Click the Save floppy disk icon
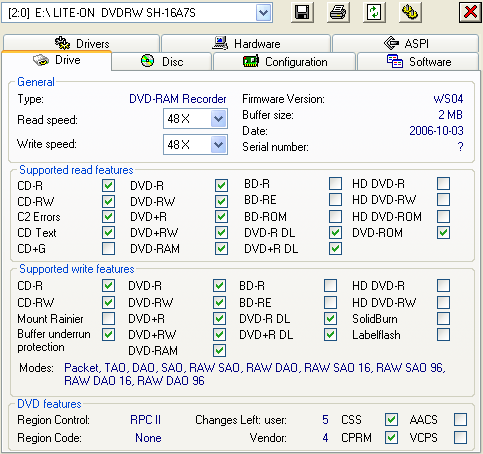This screenshot has width=483, height=454. click(302, 13)
